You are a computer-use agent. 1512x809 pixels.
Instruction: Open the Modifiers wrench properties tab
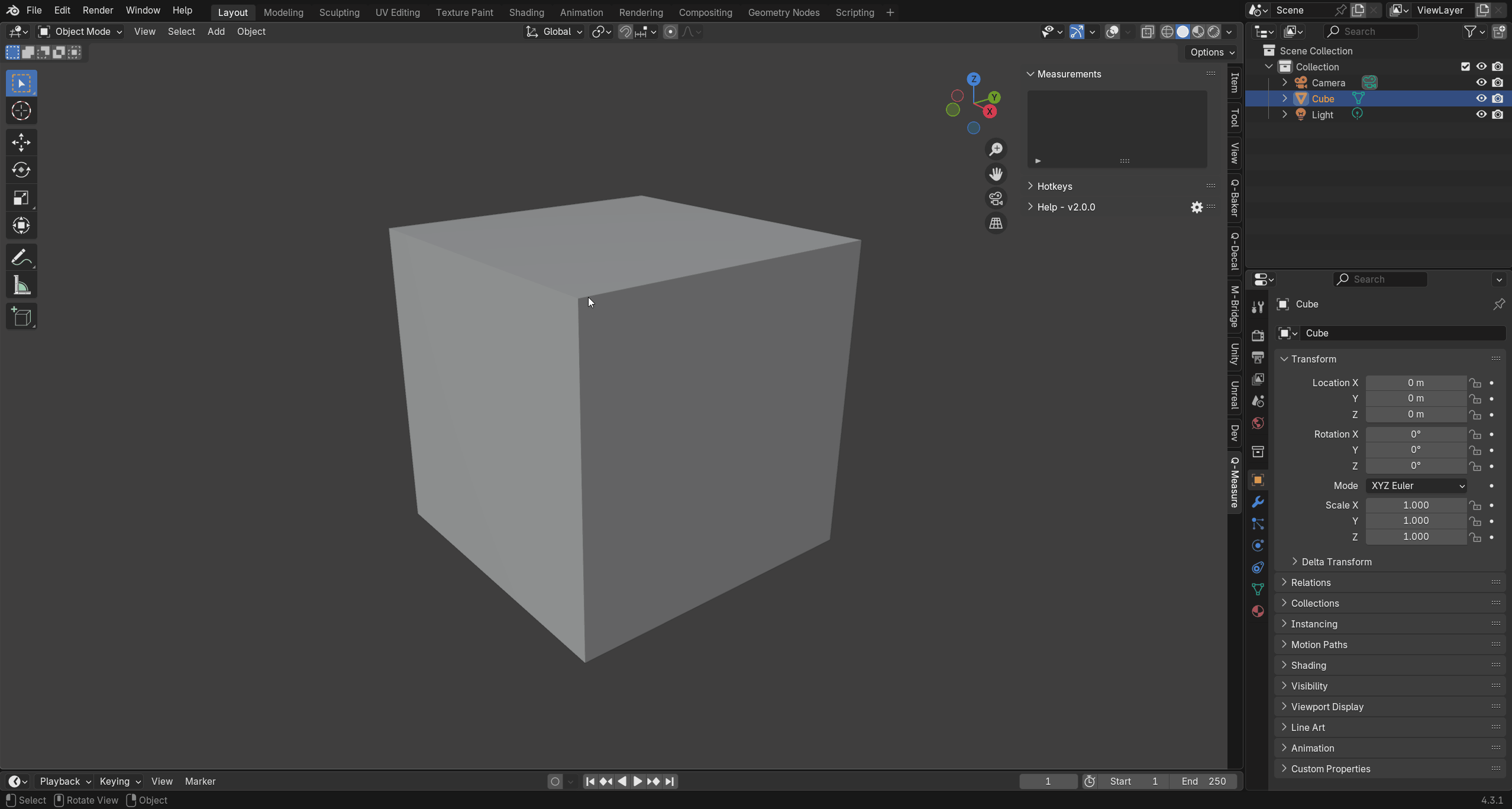pyautogui.click(x=1258, y=502)
